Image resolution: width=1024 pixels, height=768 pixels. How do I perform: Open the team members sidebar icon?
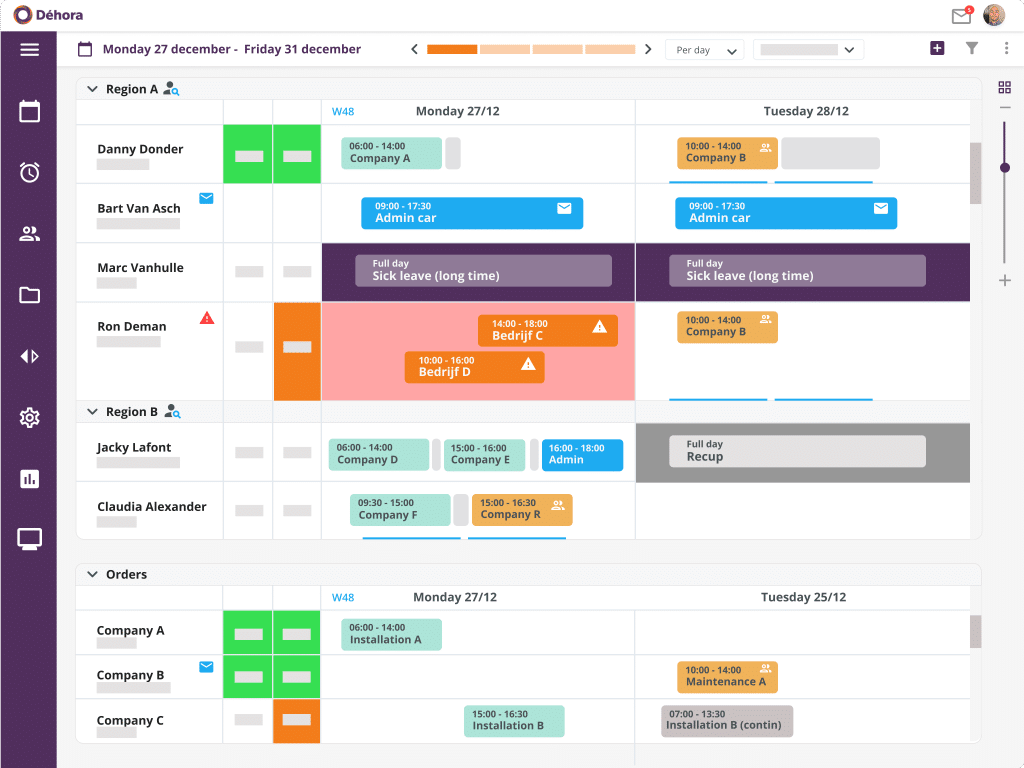pos(29,233)
